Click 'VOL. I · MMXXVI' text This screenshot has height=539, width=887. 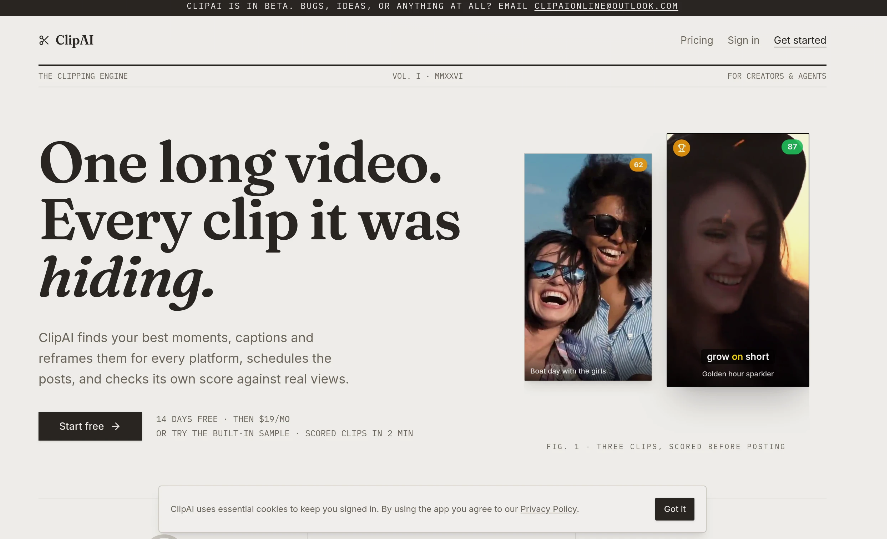click(x=428, y=76)
